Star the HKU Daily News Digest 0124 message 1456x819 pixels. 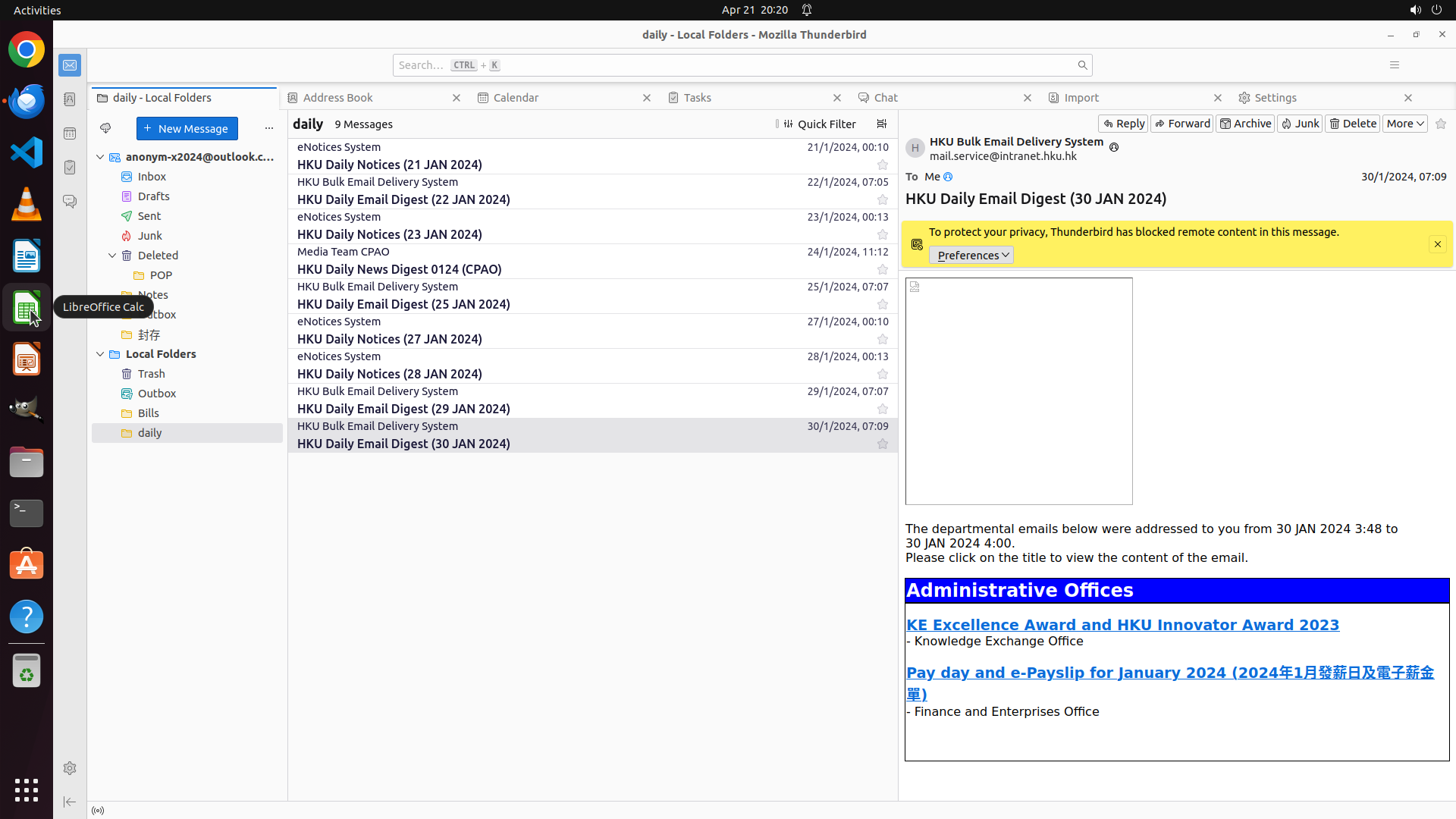point(882,269)
